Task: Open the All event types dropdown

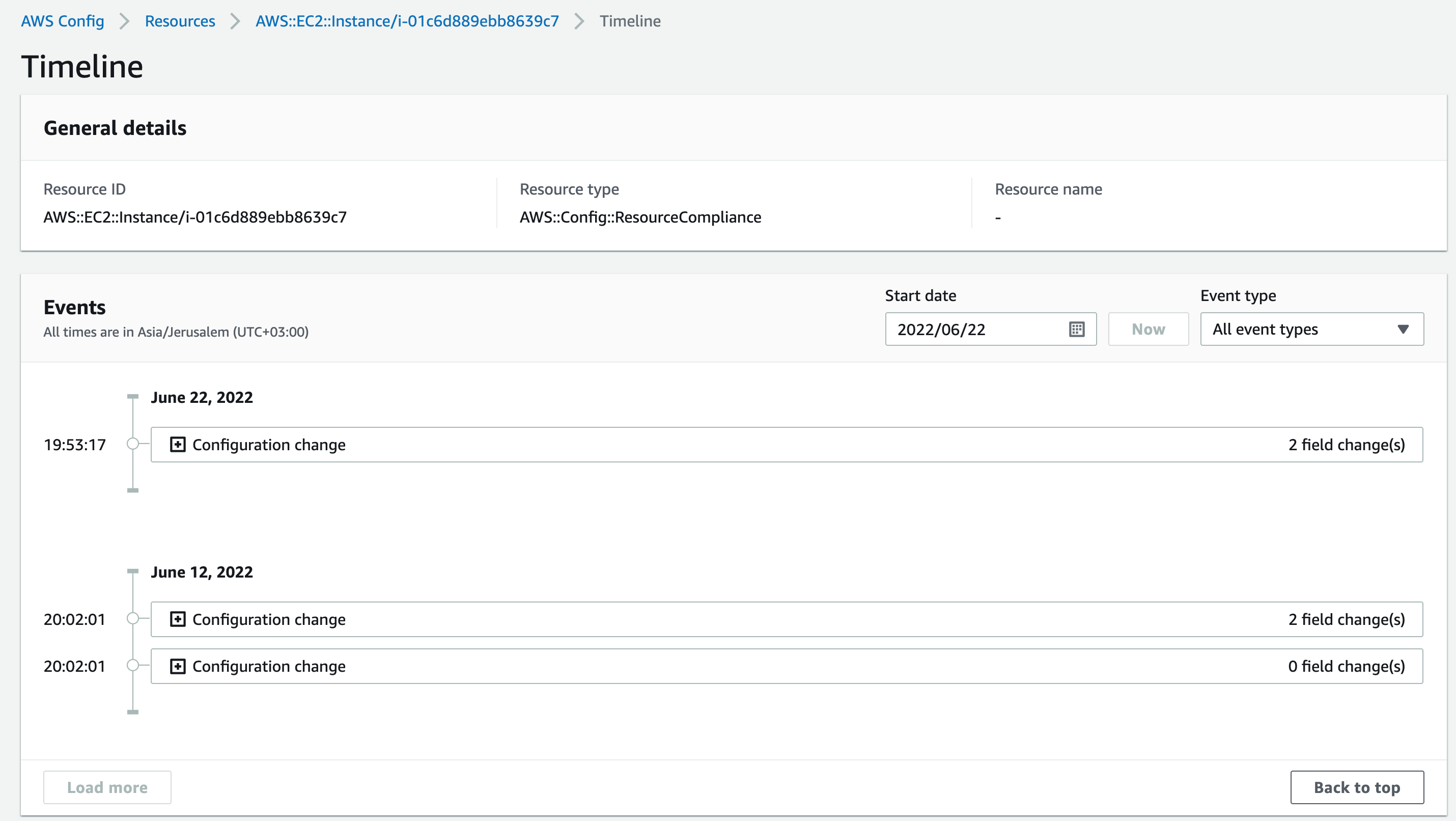Action: coord(1311,329)
